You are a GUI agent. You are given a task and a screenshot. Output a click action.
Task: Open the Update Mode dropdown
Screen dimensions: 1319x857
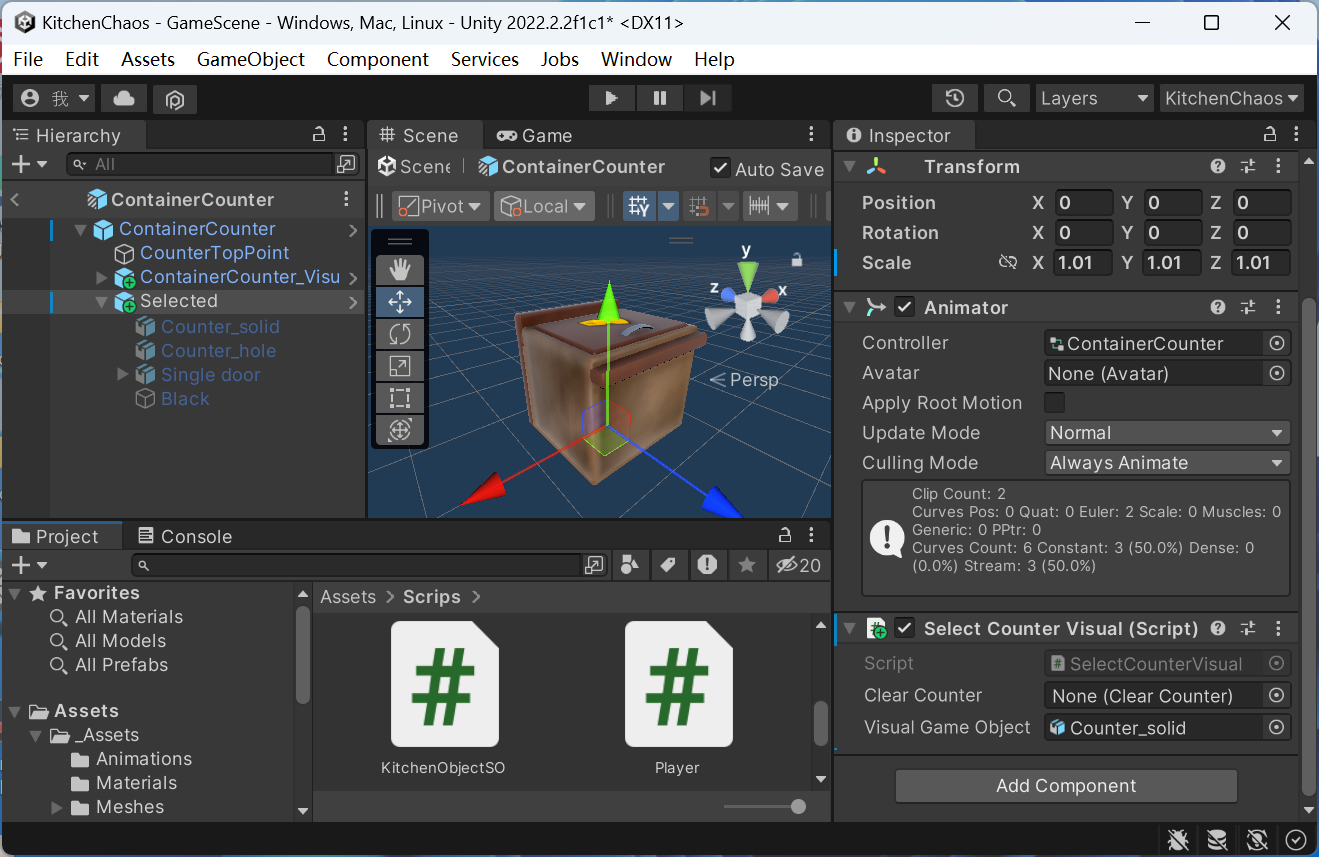(1167, 433)
